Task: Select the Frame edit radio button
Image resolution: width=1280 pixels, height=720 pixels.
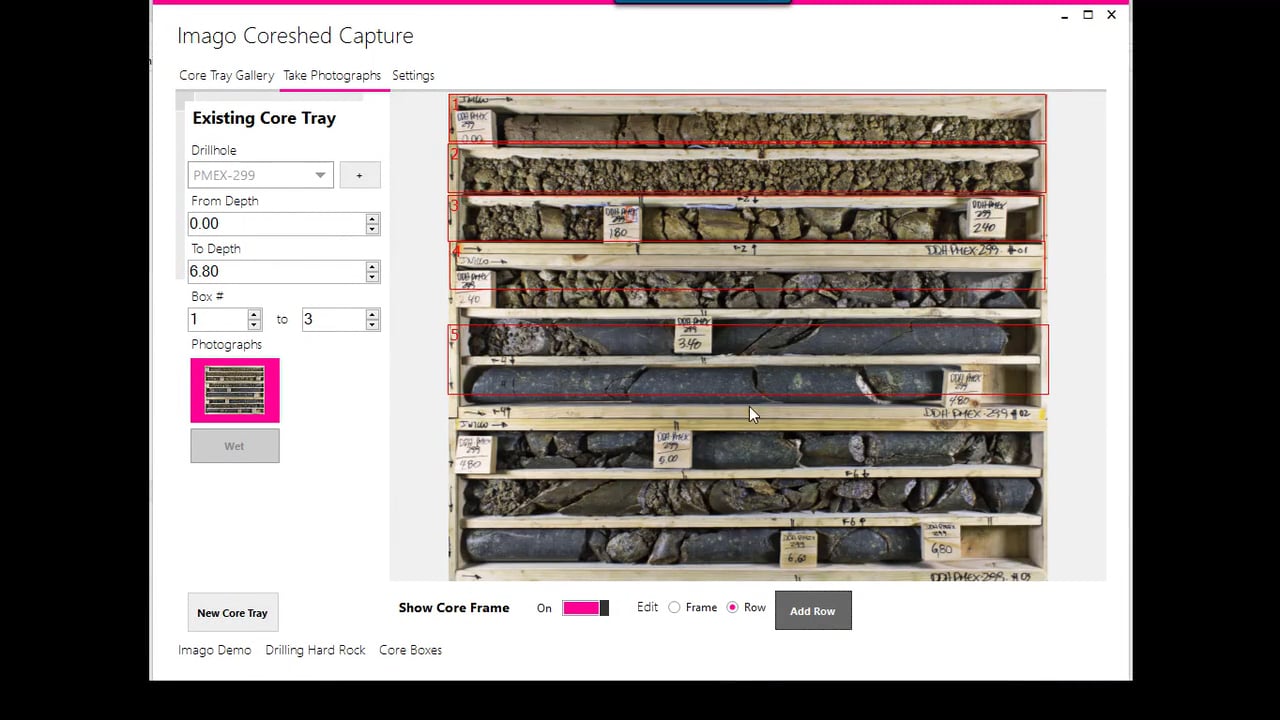Action: (674, 607)
